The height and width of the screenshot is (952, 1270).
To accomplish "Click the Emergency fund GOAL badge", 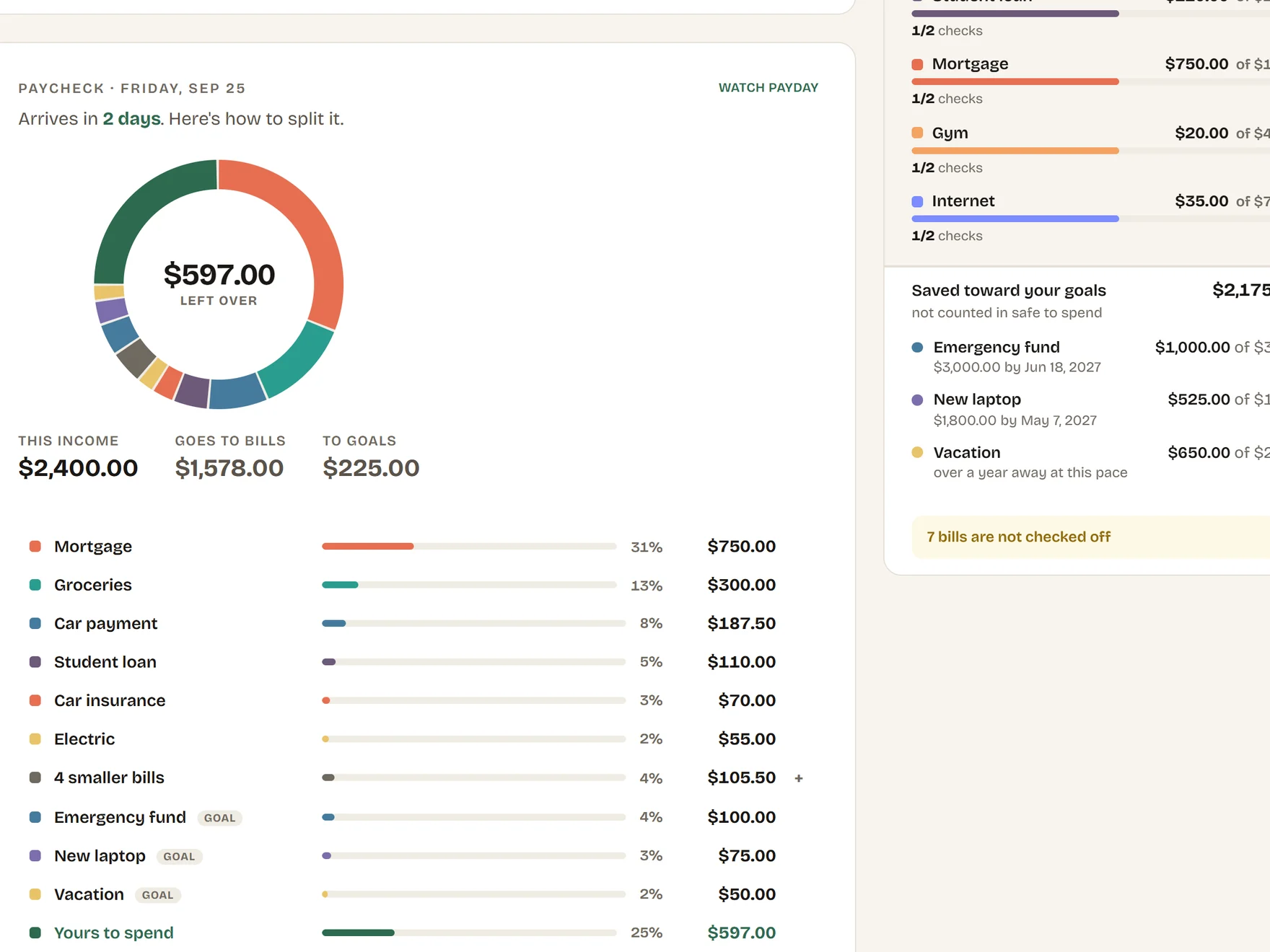I will click(x=219, y=818).
